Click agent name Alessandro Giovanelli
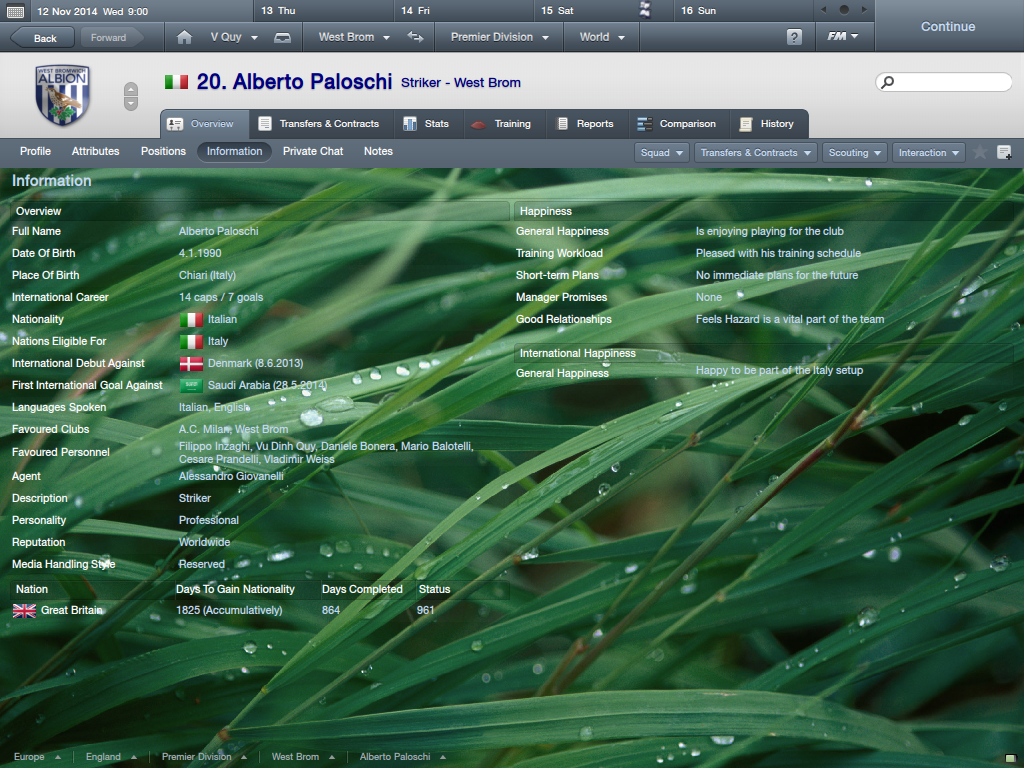 point(231,476)
